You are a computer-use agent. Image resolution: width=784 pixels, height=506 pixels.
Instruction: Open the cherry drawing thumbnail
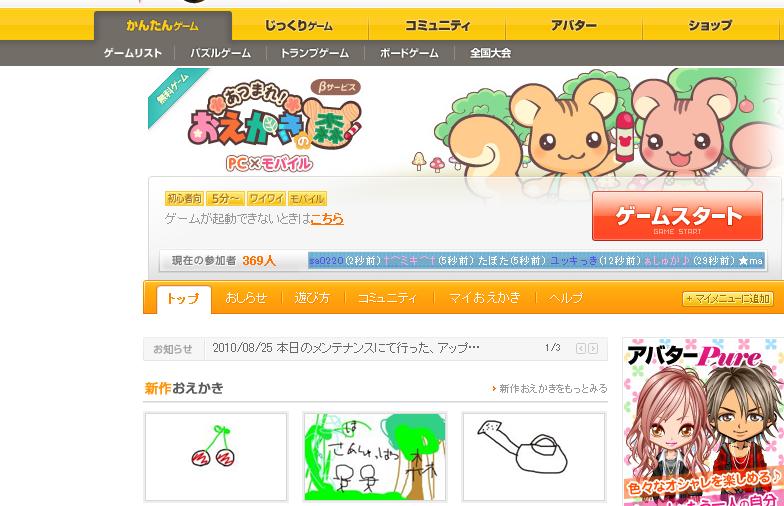216,457
